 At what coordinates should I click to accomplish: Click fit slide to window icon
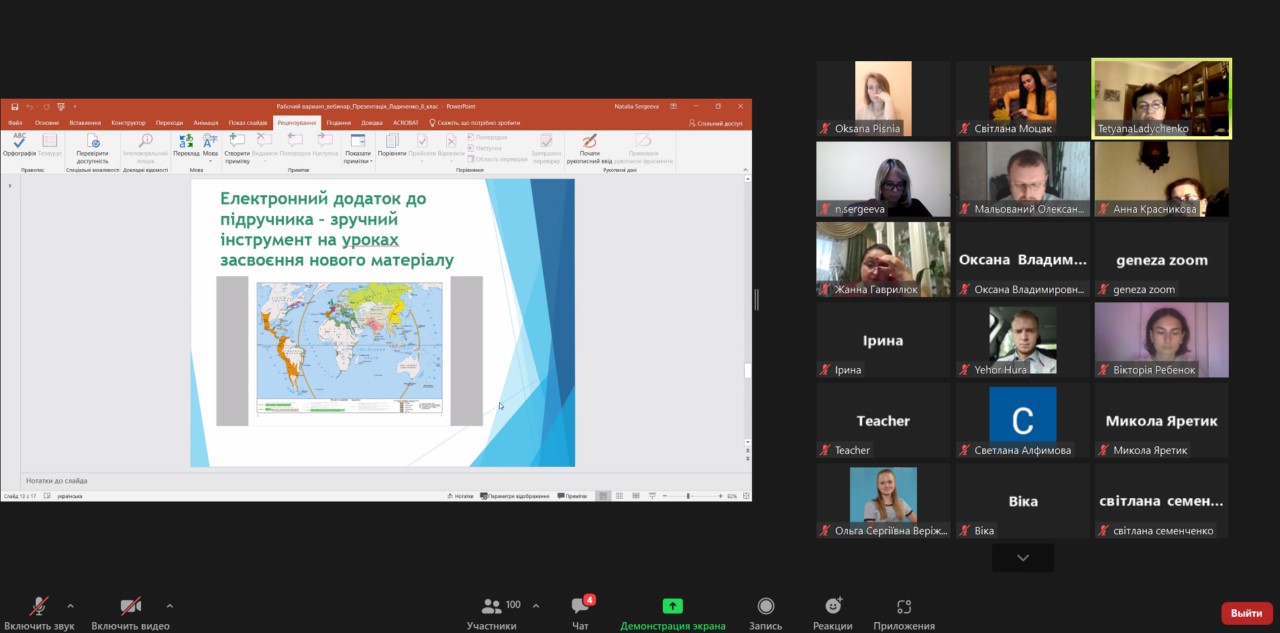click(745, 496)
